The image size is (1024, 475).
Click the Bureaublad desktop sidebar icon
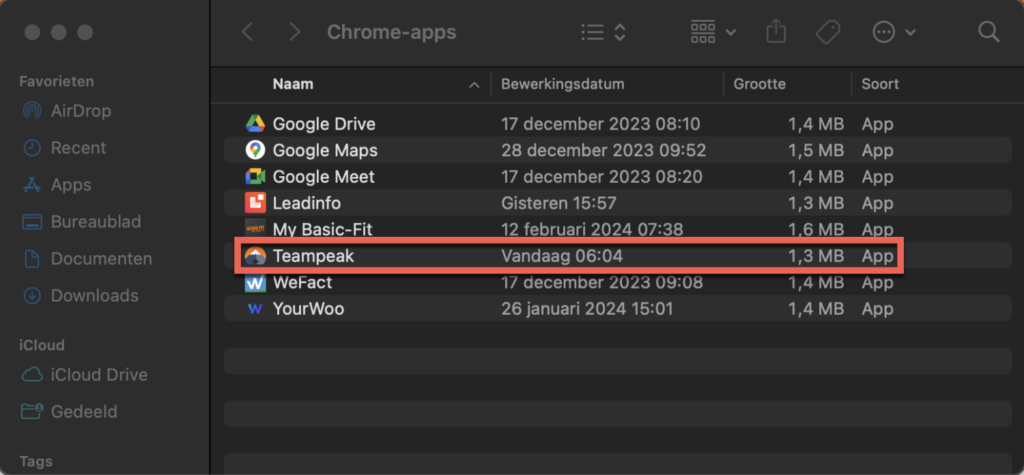tap(31, 222)
